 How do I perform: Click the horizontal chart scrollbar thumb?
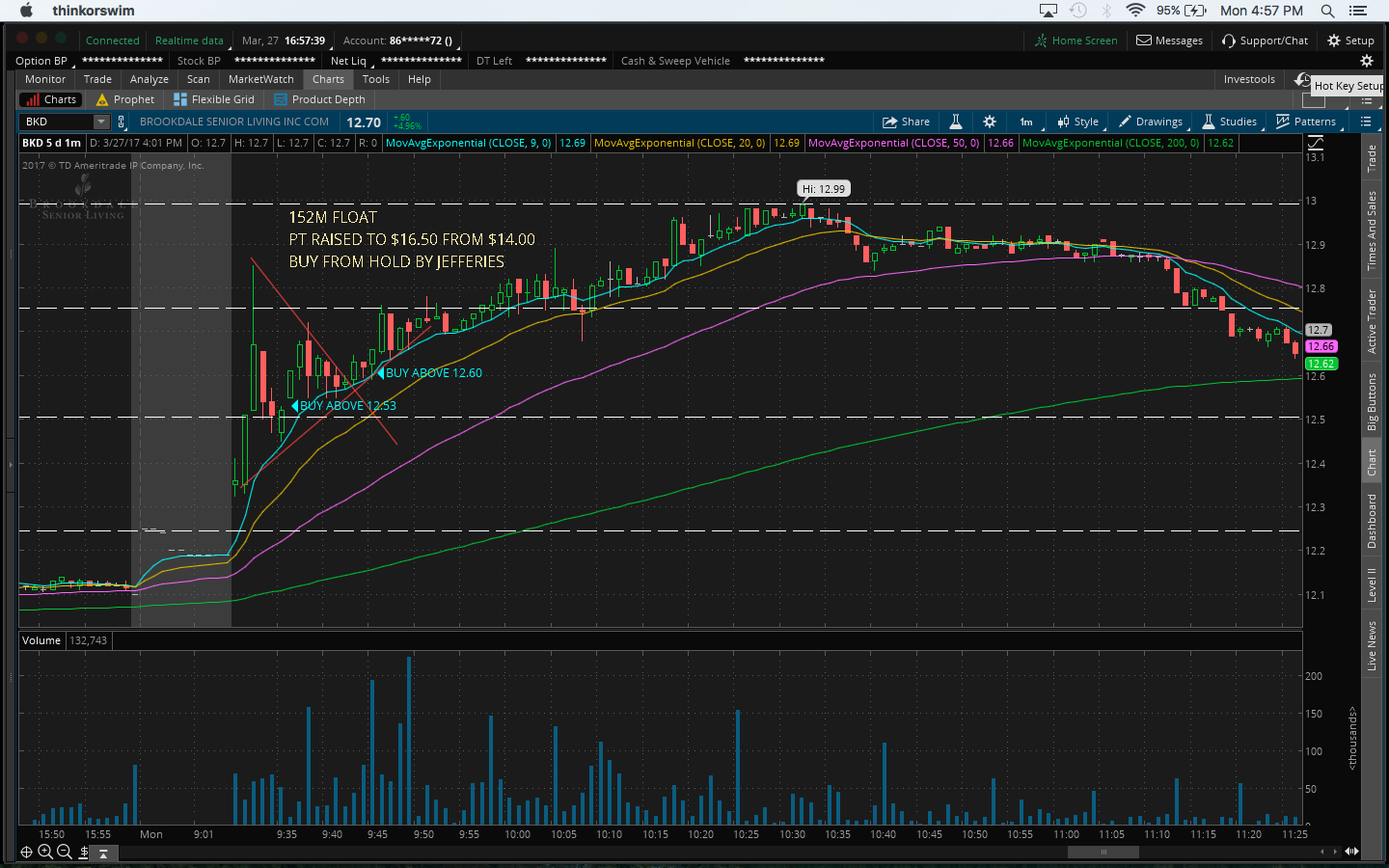tap(1103, 852)
